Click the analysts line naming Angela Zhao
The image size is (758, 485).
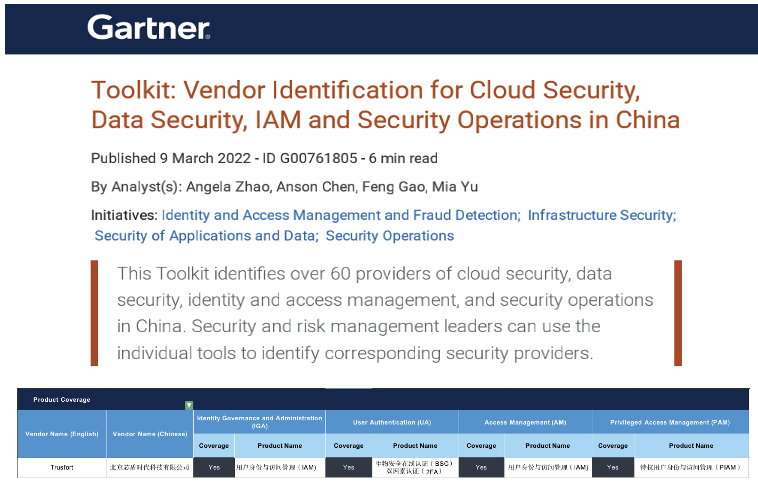(284, 187)
